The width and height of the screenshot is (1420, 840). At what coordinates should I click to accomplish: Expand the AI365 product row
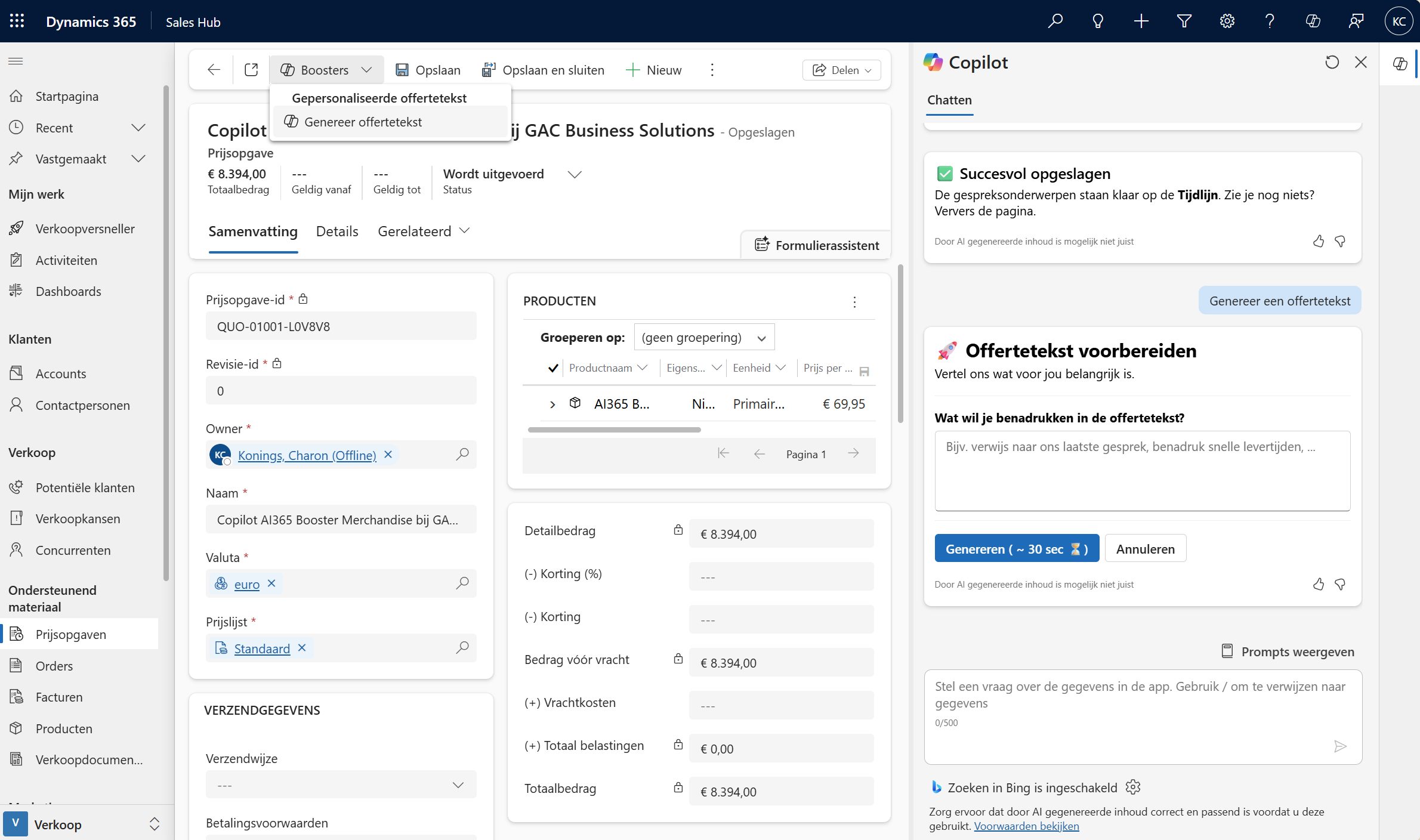tap(552, 404)
